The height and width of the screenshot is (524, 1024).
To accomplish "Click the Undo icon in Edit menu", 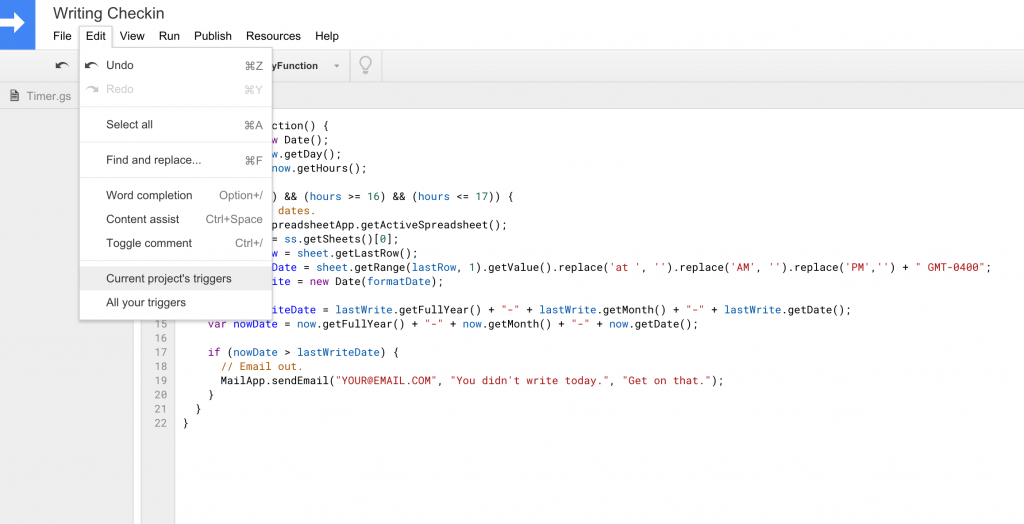I will pyautogui.click(x=92, y=66).
